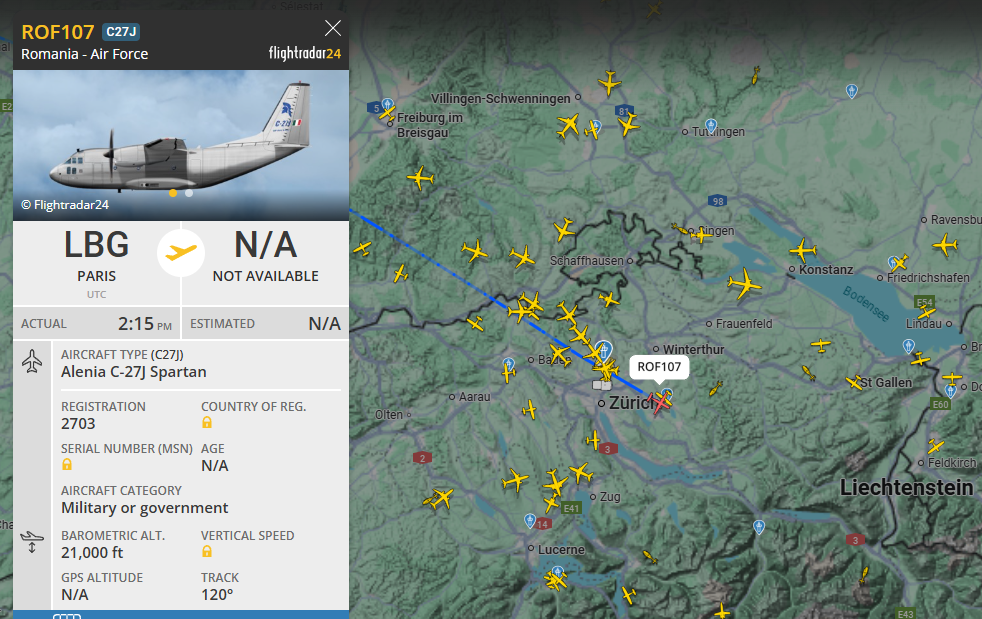Screen dimensions: 982x619
Task: Select the first orange photo carousel dot
Action: 173,193
